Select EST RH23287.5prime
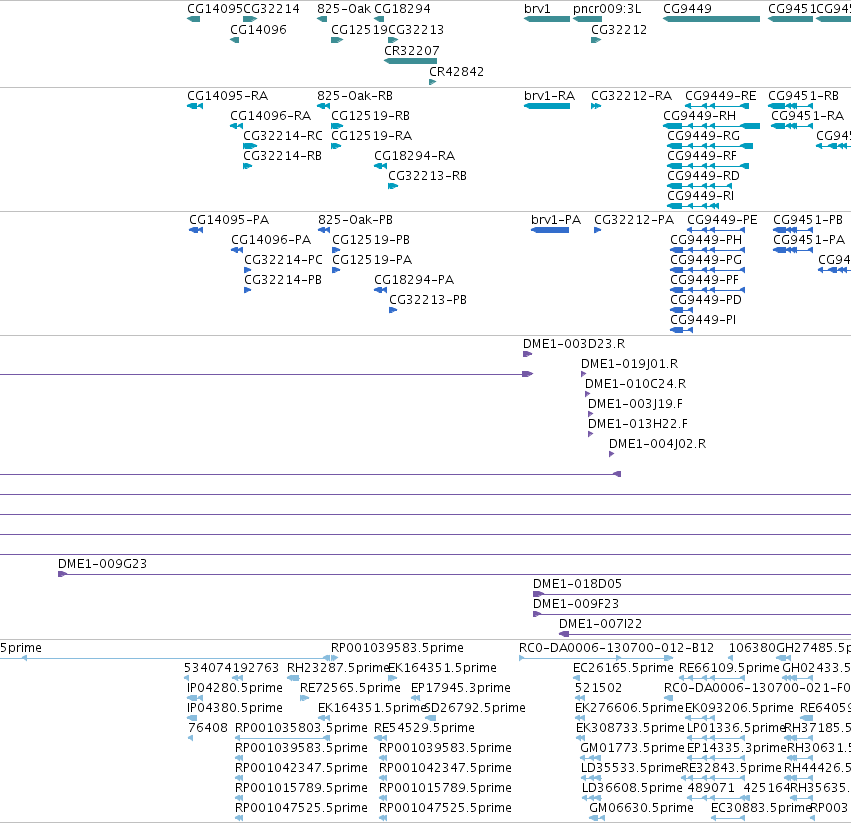This screenshot has height=823, width=851. click(337, 668)
